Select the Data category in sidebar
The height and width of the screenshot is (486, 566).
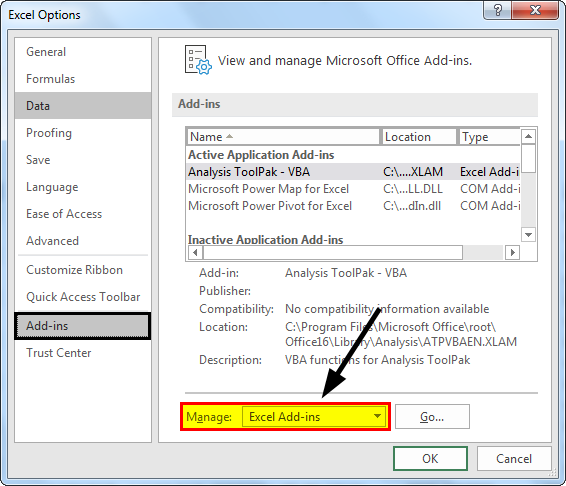[83, 105]
